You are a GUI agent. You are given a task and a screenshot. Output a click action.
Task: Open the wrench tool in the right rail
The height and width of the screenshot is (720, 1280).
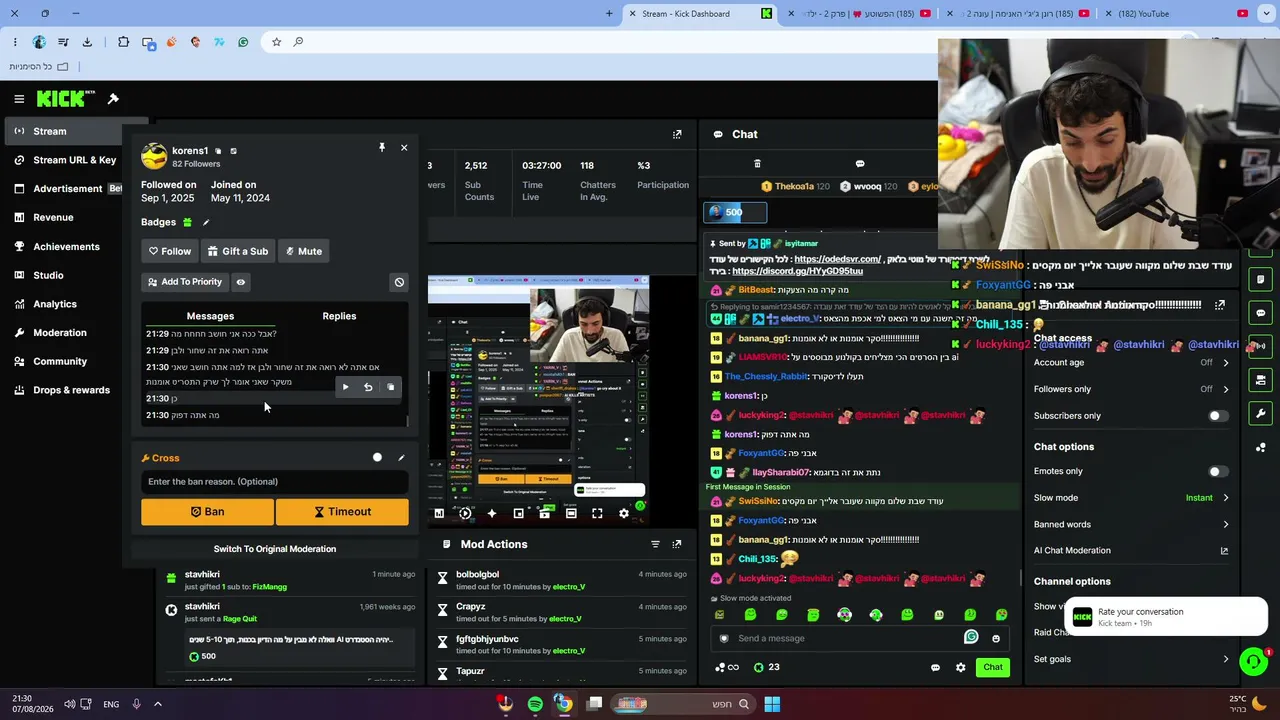click(x=1261, y=413)
